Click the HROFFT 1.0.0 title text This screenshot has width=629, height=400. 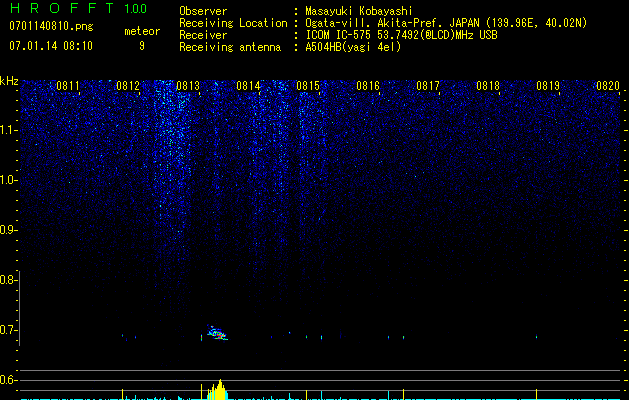[79, 8]
